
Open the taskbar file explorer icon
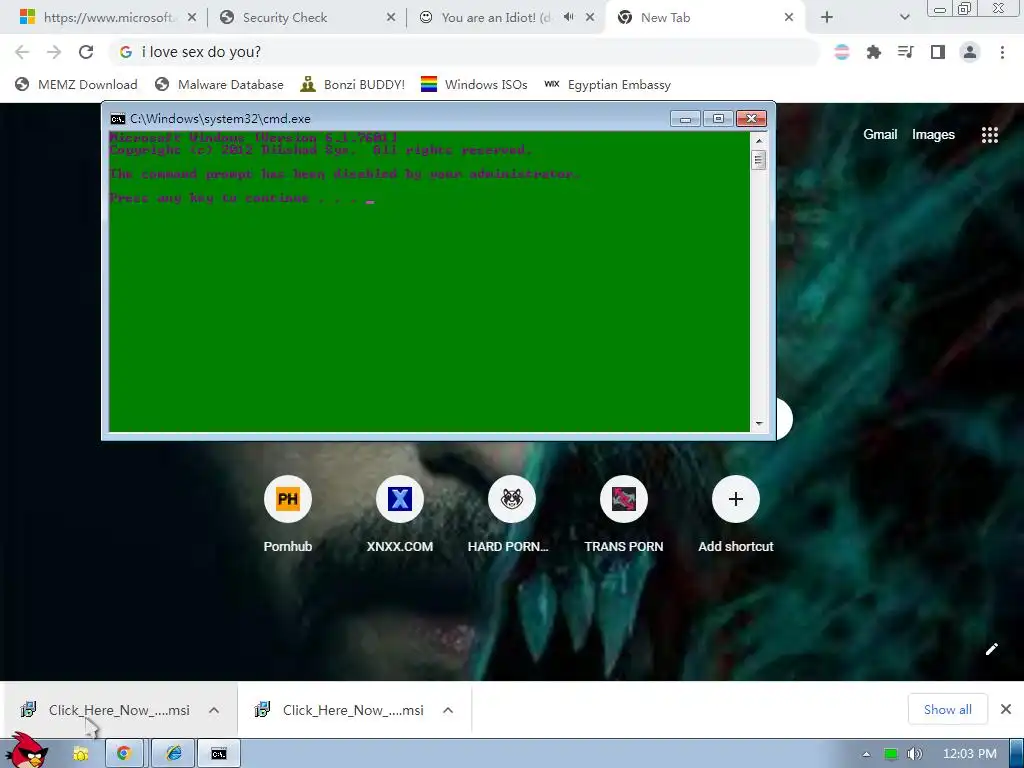tap(80, 754)
